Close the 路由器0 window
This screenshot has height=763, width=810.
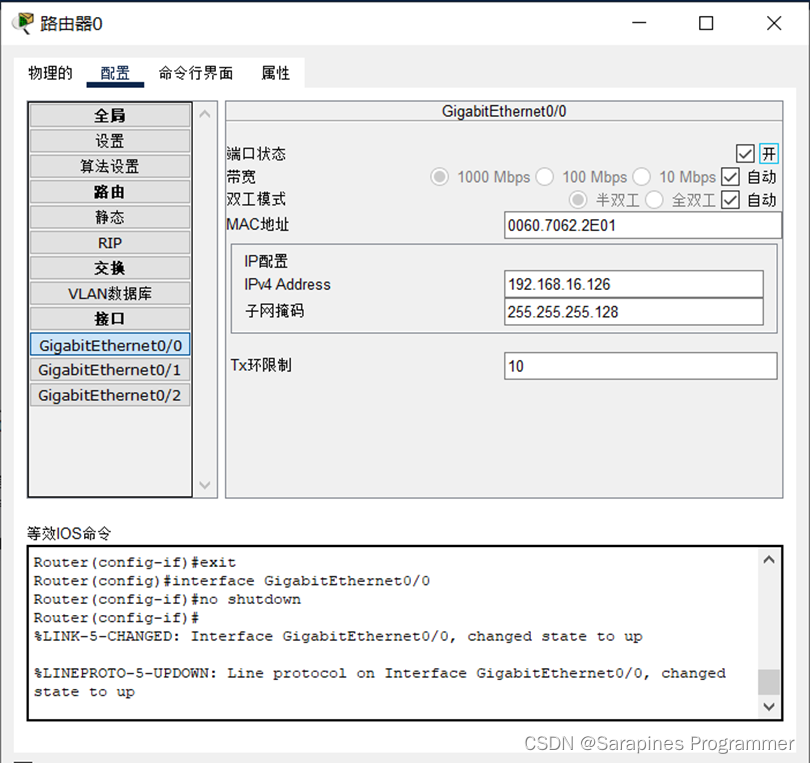[774, 23]
